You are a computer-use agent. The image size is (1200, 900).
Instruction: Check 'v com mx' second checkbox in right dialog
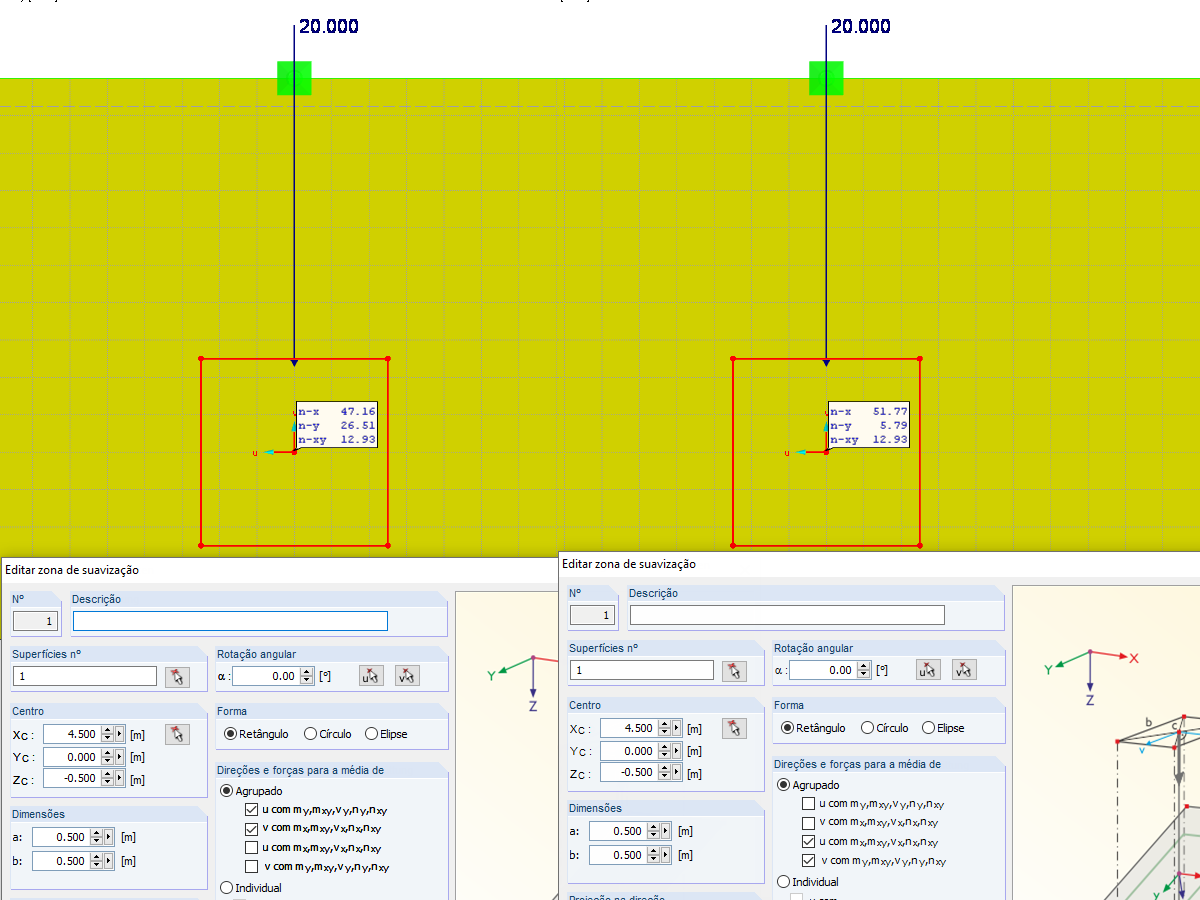(x=808, y=823)
